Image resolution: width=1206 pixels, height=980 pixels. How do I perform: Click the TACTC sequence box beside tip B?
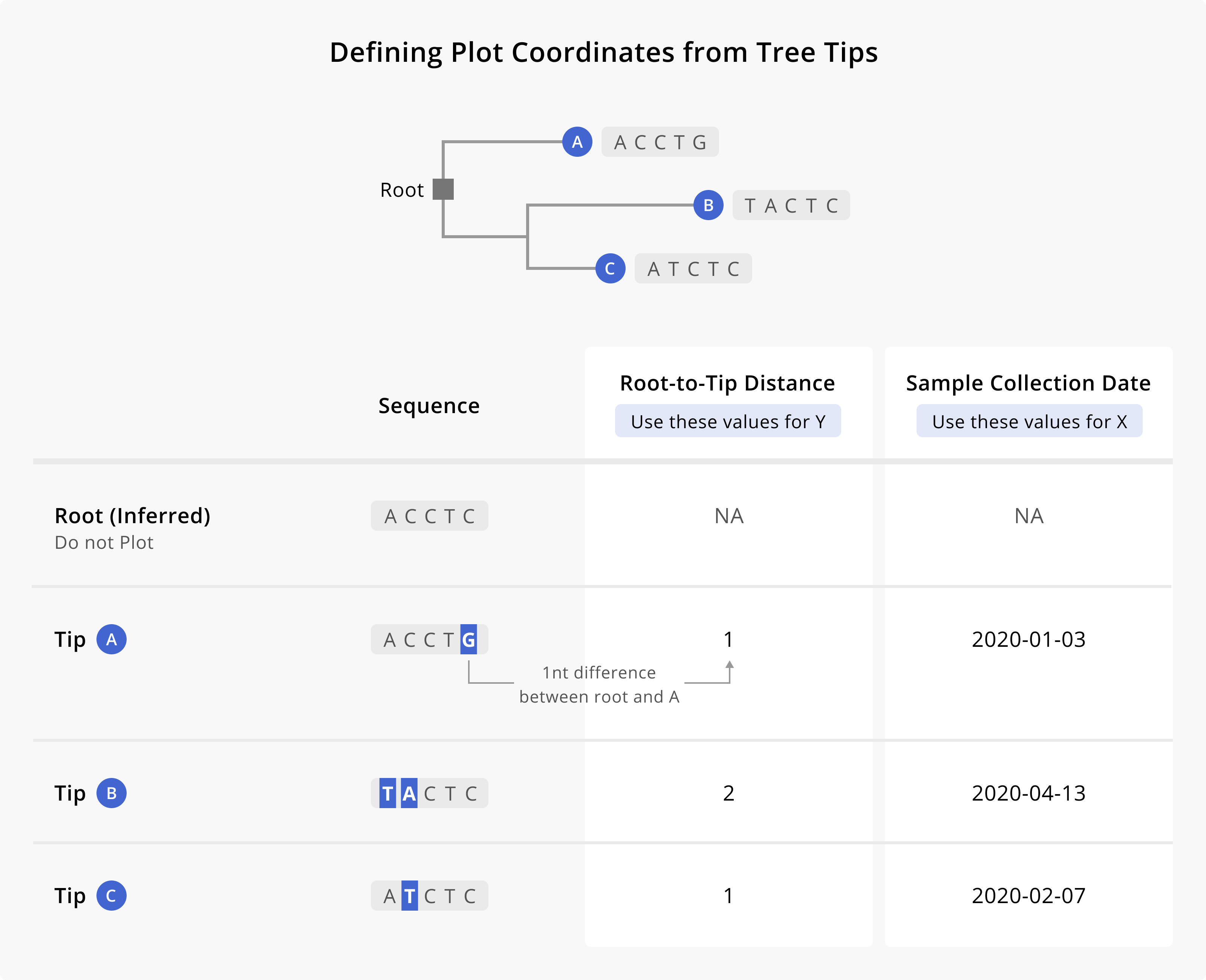(791, 205)
